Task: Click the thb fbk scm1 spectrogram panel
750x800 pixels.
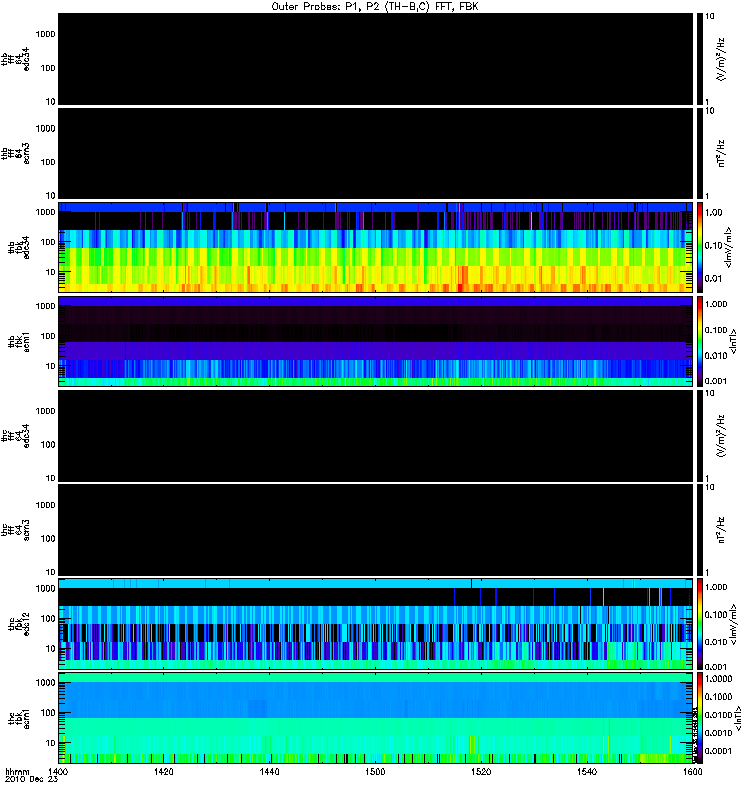Action: point(376,342)
